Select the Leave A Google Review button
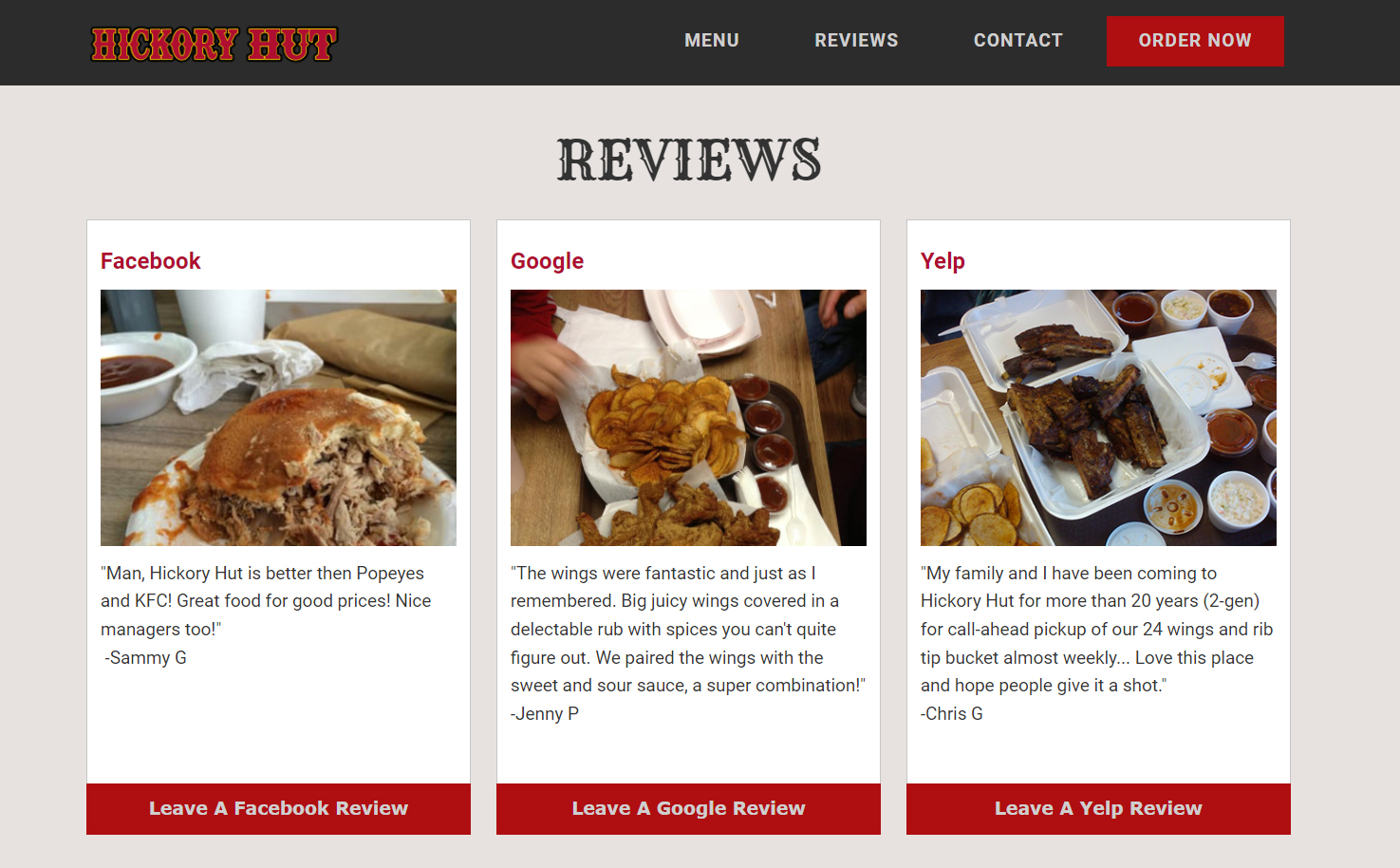 [x=688, y=809]
